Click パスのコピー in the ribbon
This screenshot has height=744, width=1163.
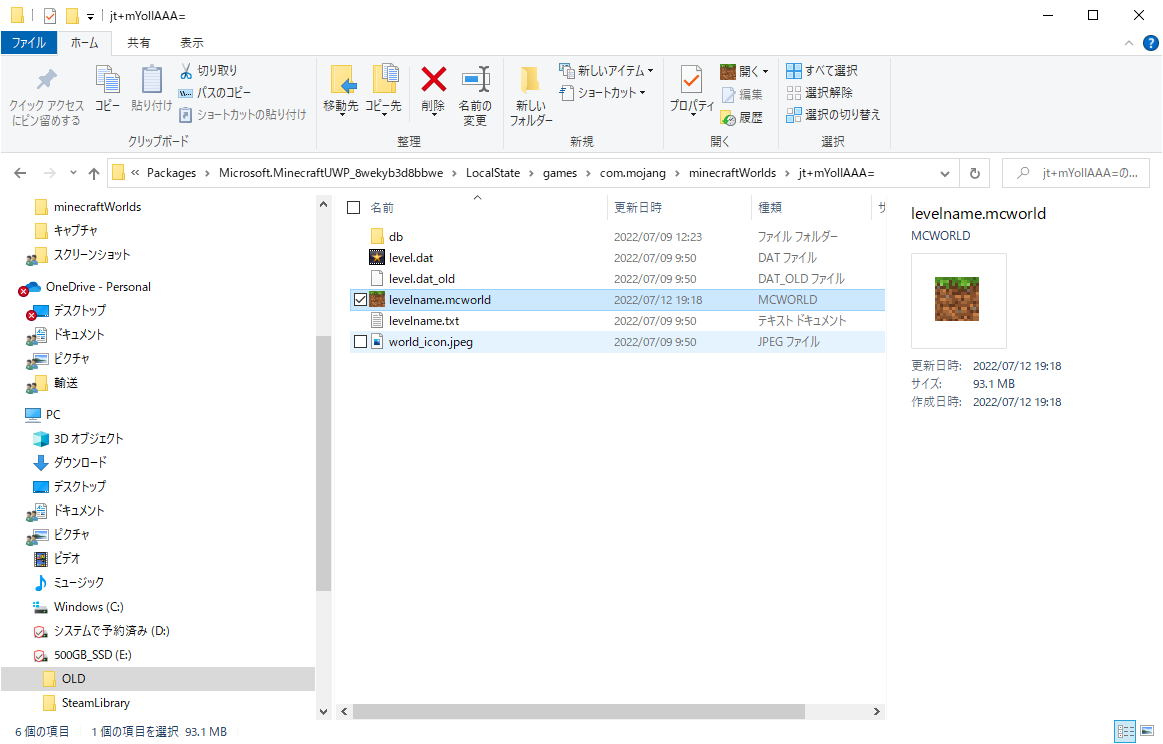pyautogui.click(x=214, y=93)
